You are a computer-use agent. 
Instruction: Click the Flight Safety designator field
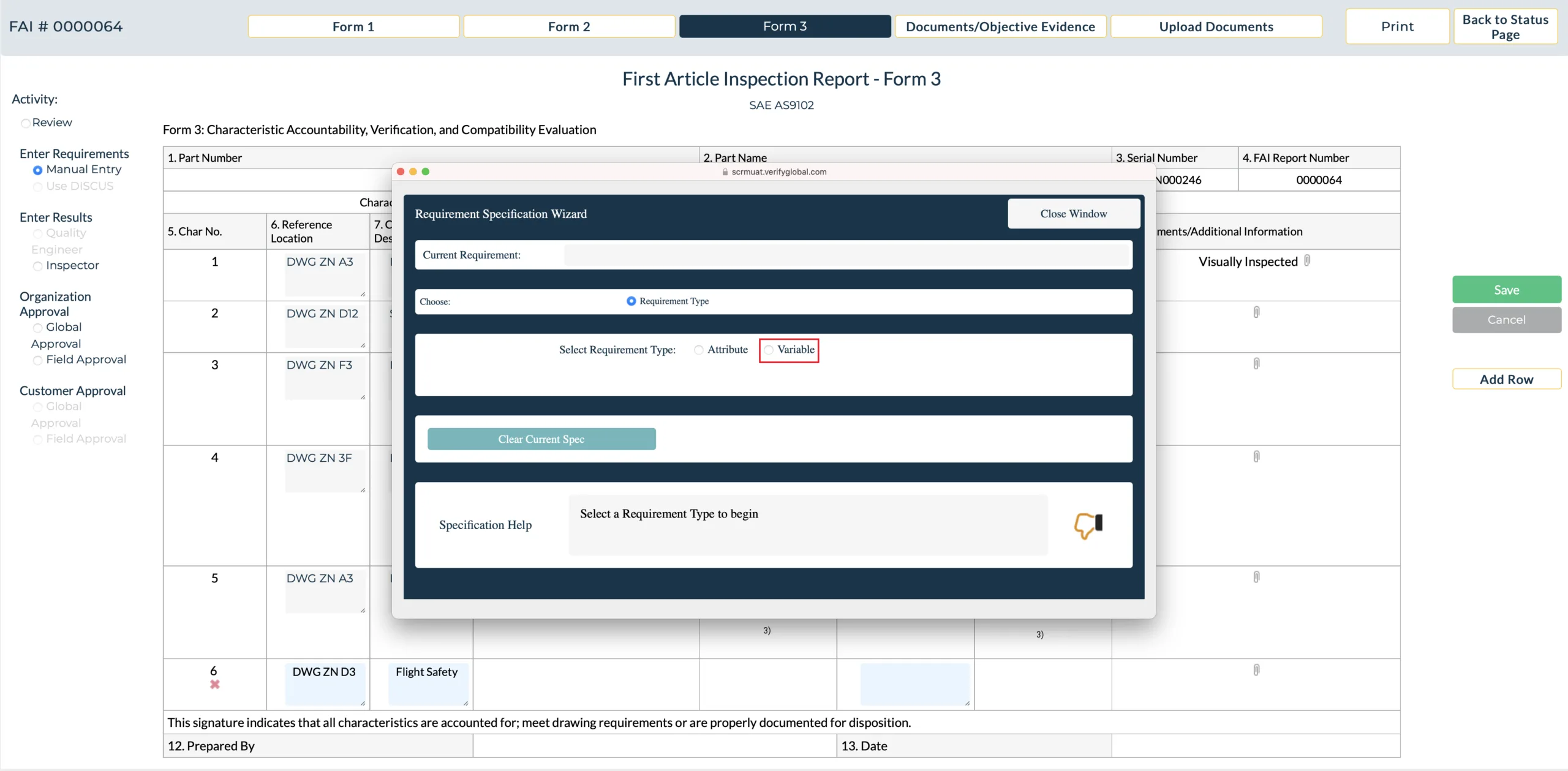(428, 685)
